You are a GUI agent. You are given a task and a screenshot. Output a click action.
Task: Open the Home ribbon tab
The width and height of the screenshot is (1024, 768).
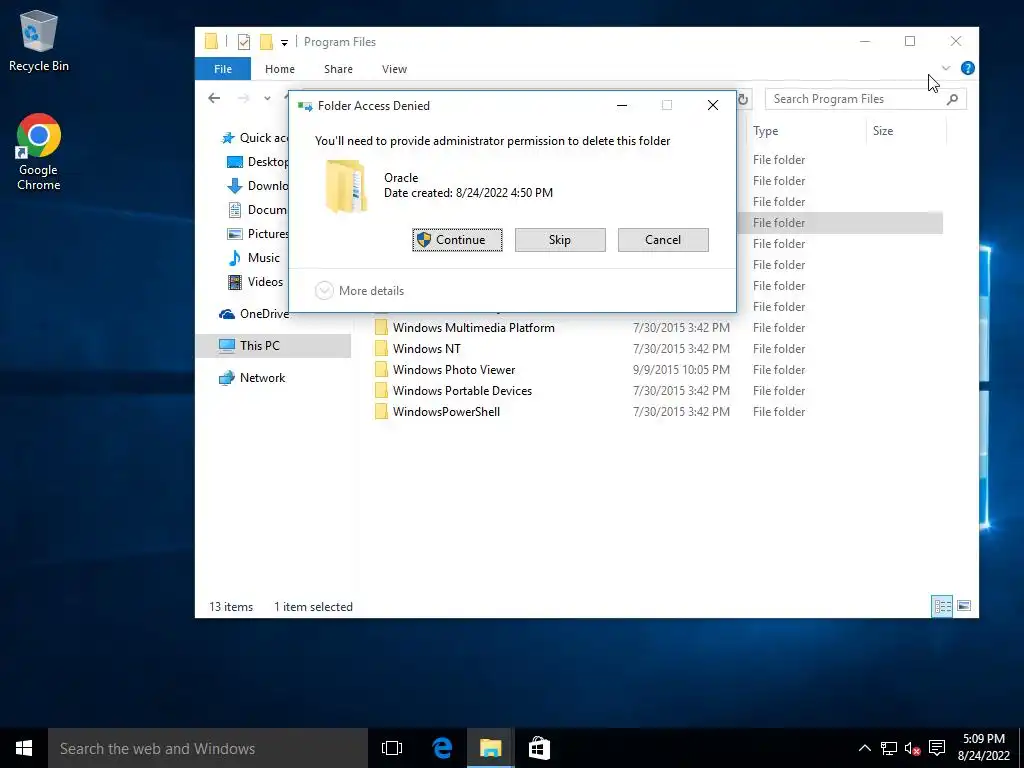[x=280, y=69]
